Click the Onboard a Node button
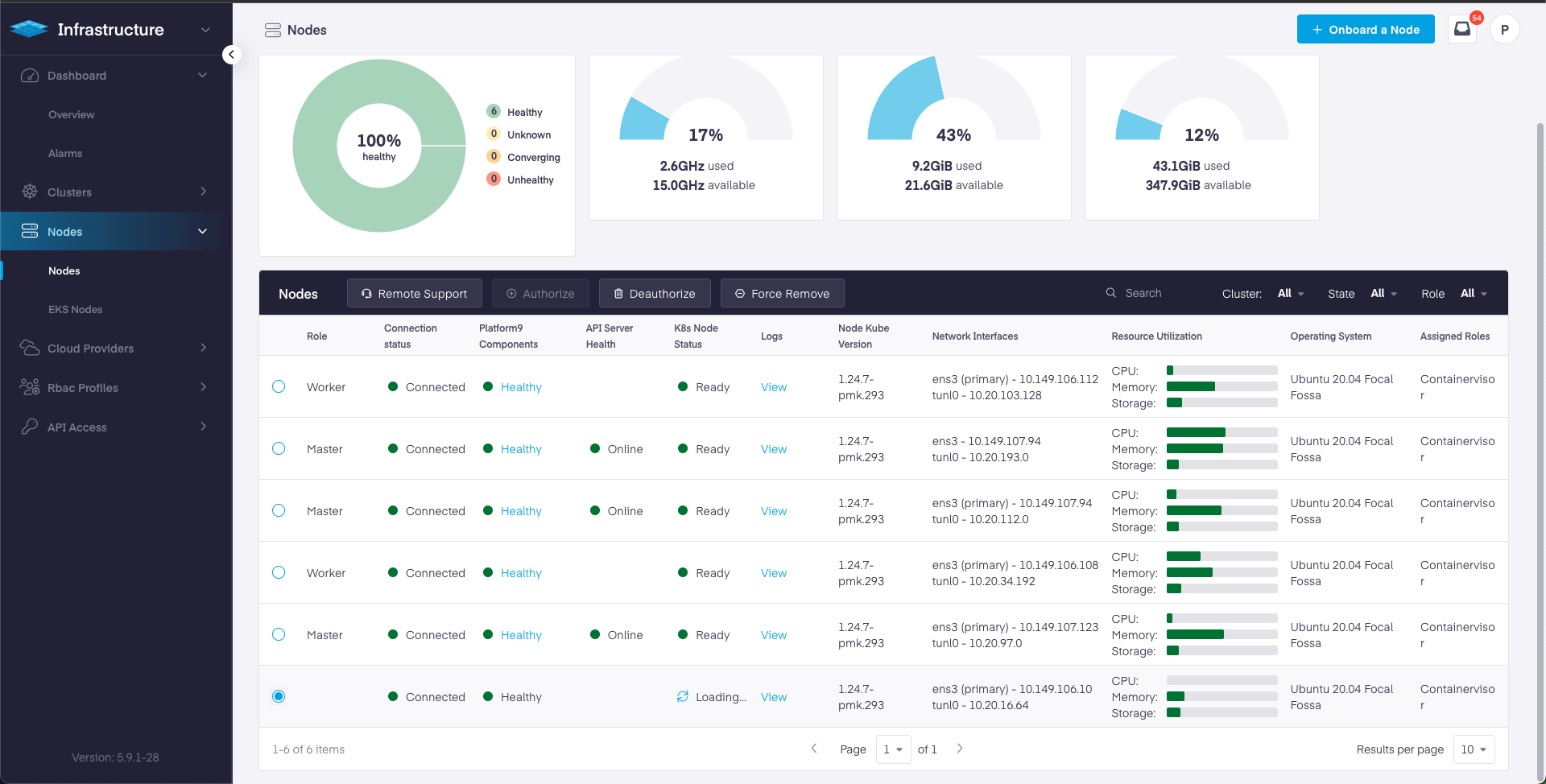 pyautogui.click(x=1365, y=30)
